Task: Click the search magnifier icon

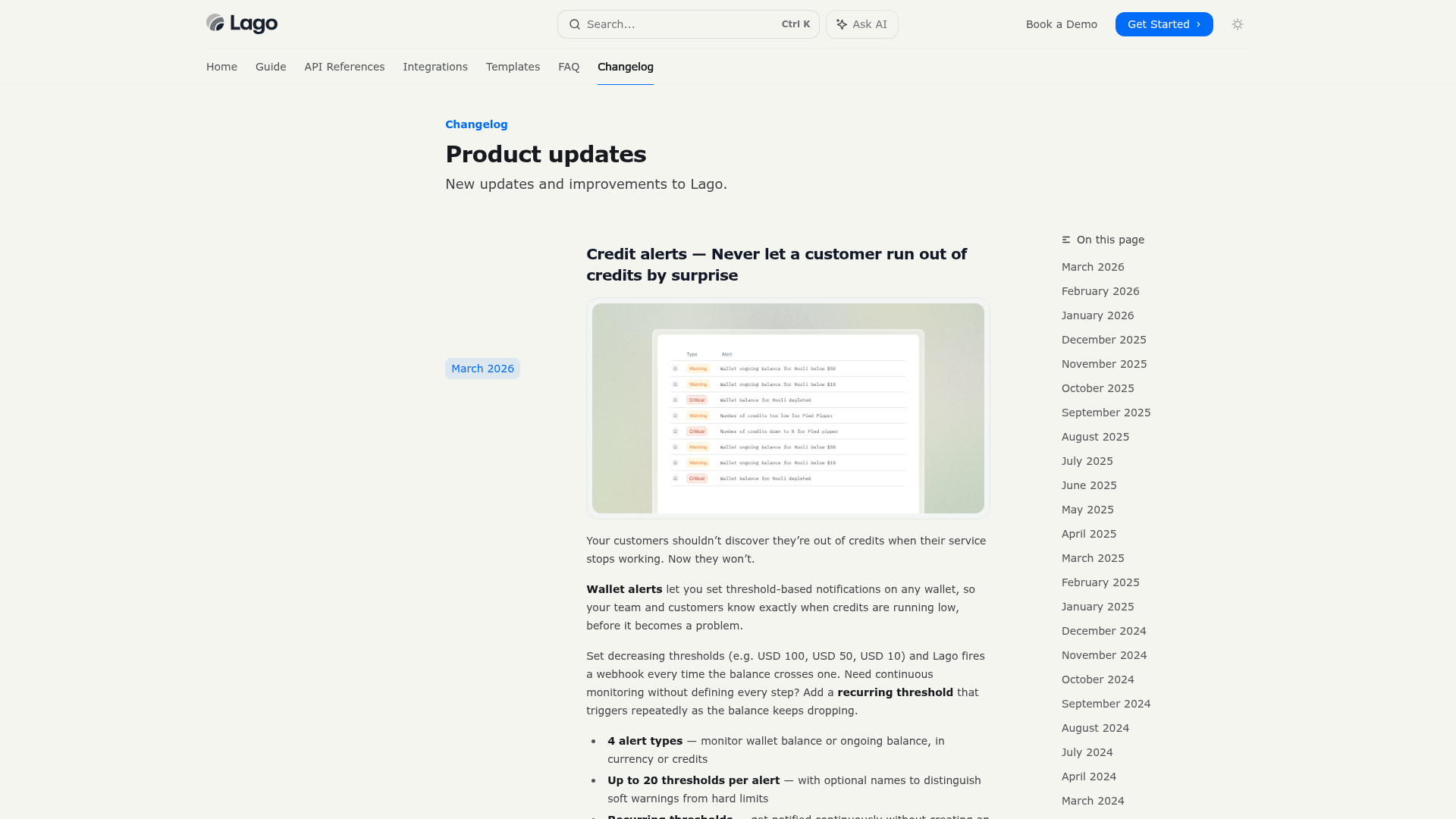Action: click(x=575, y=24)
